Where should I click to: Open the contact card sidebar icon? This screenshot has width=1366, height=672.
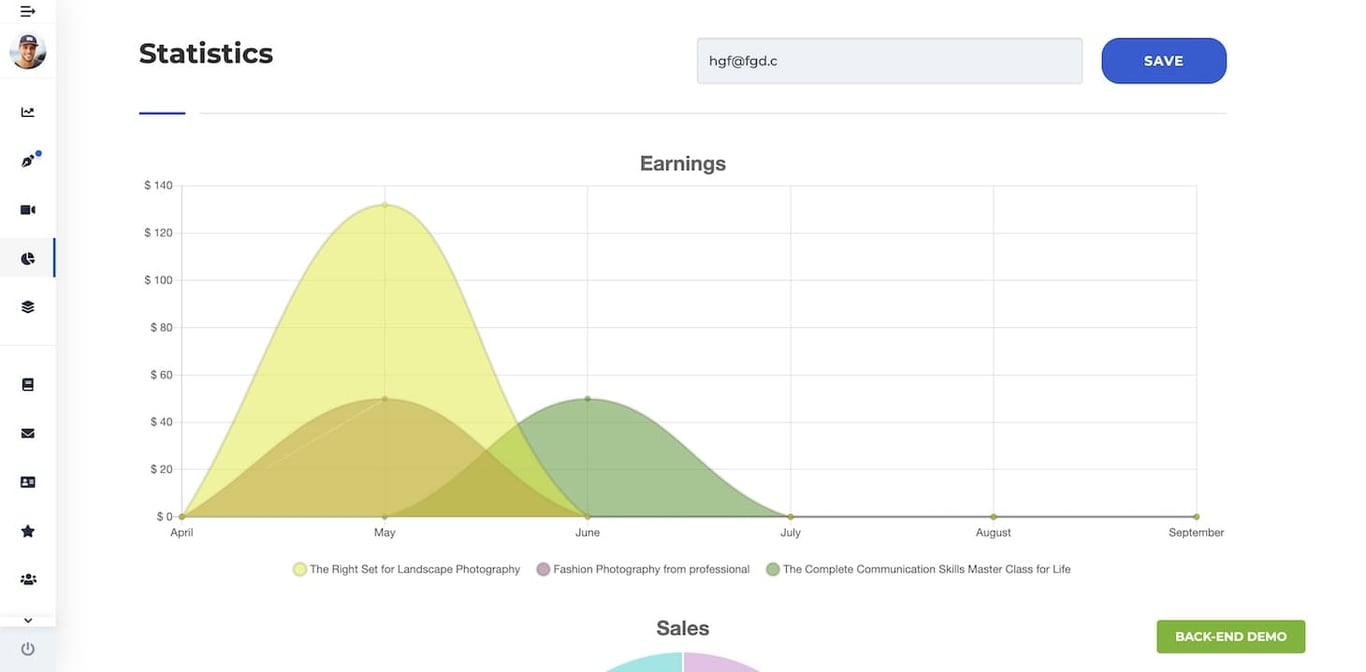click(27, 482)
